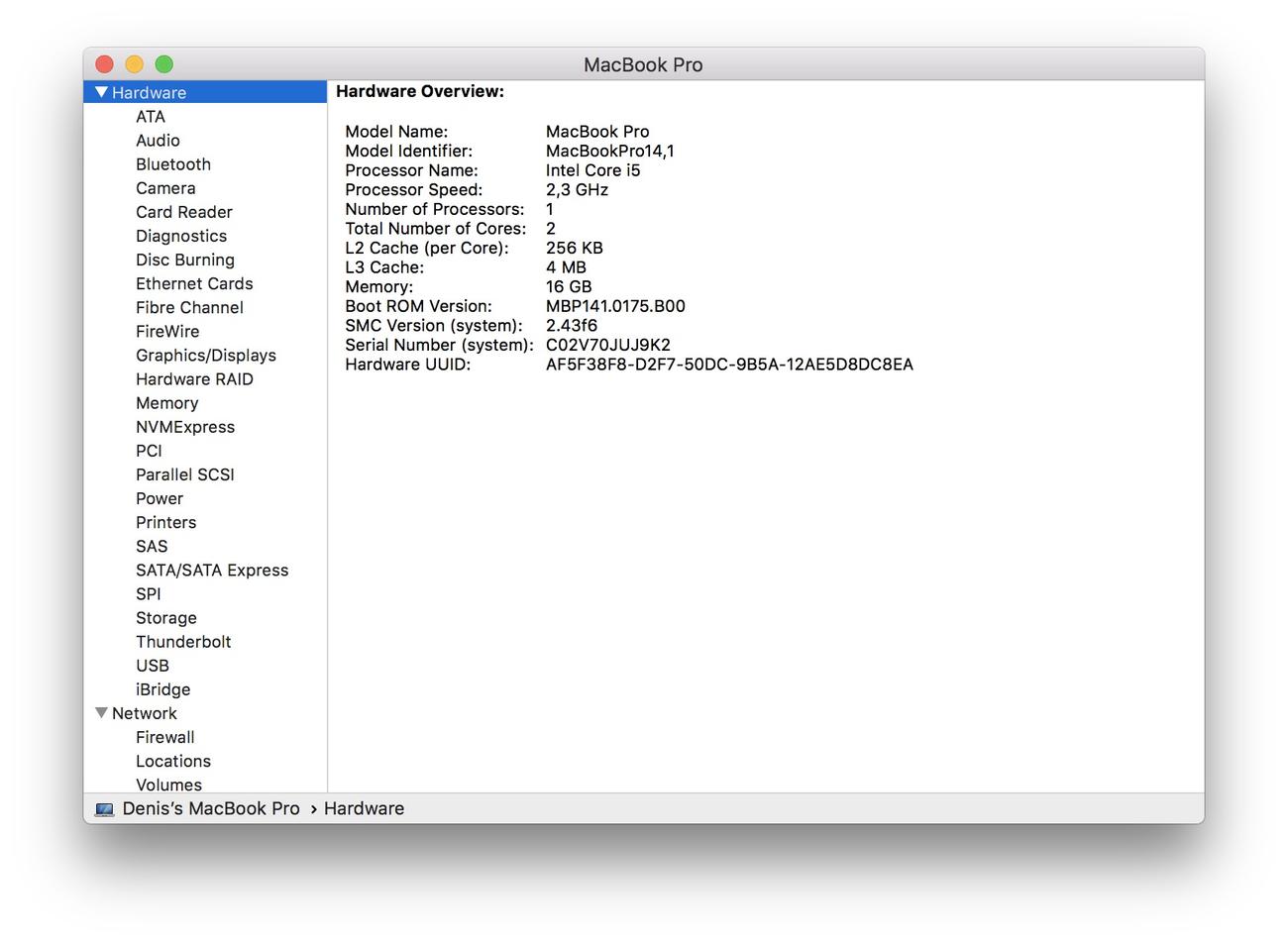The width and height of the screenshot is (1288, 943).
Task: Click the Hardware UUID value
Action: click(729, 365)
